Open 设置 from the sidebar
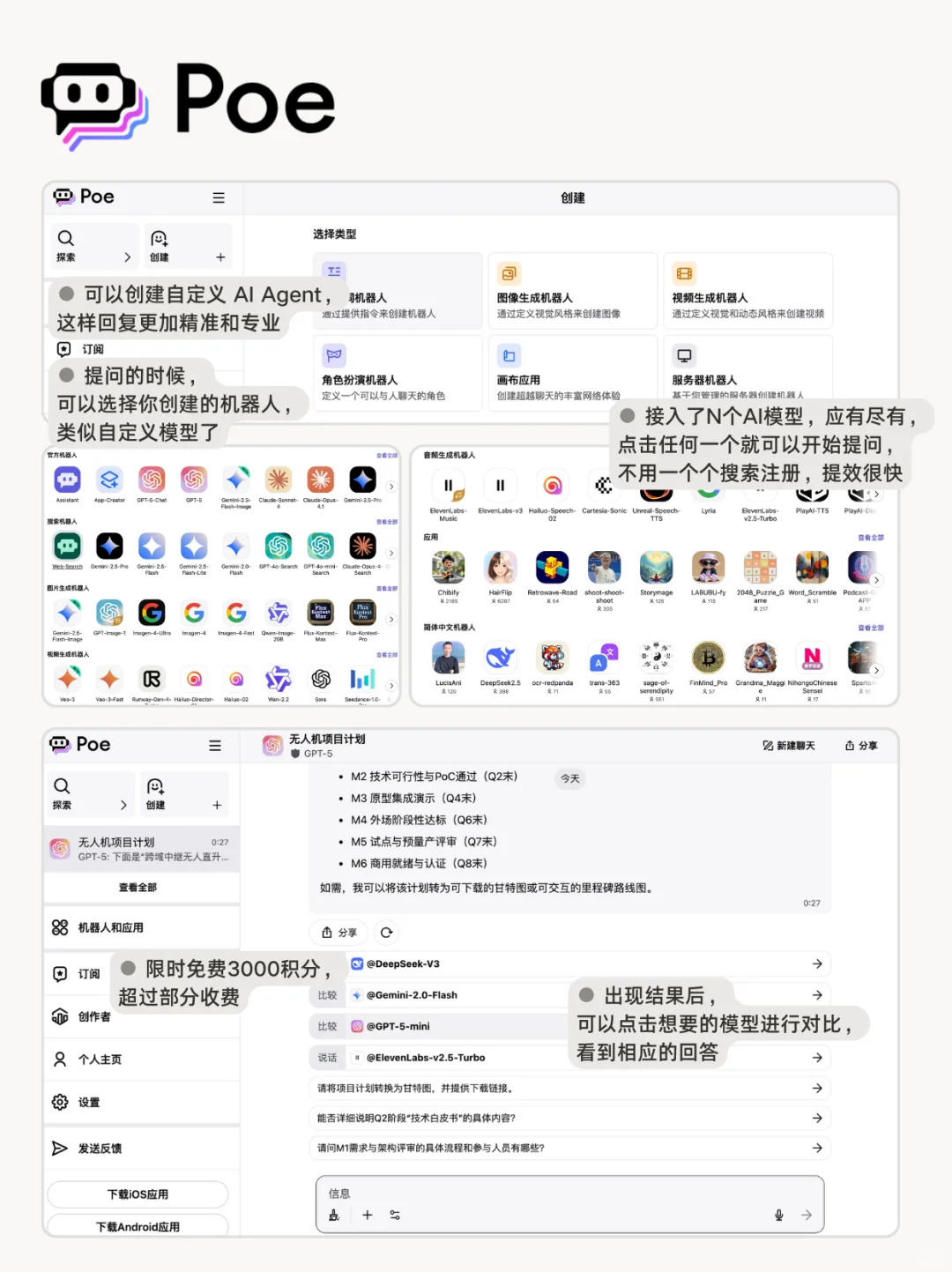 88,1102
